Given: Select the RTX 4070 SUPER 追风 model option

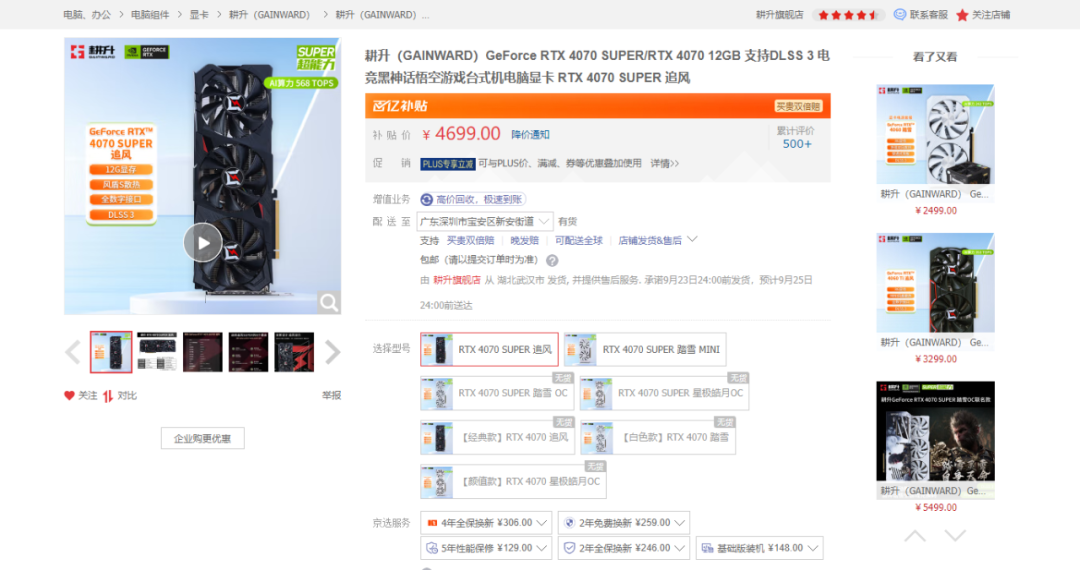Looking at the screenshot, I should pyautogui.click(x=489, y=350).
